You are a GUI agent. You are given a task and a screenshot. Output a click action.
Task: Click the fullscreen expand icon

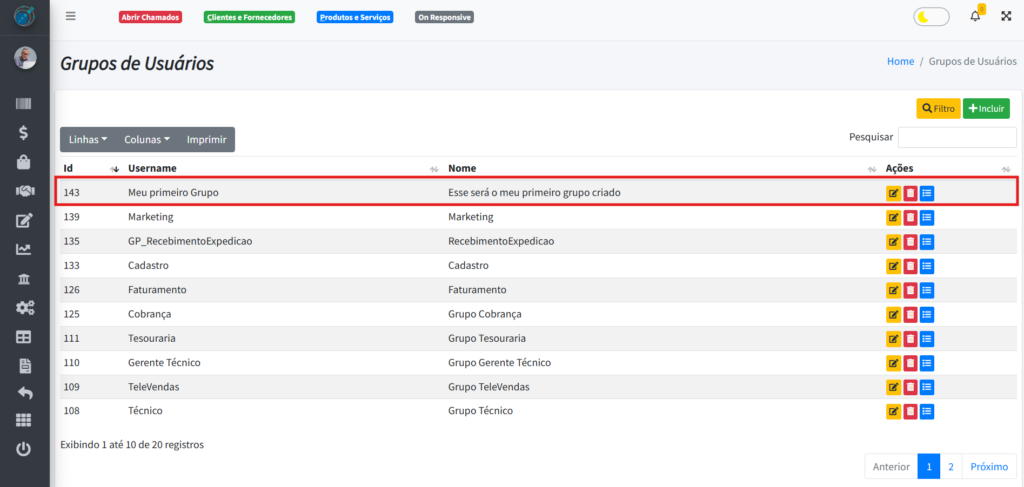point(1006,16)
